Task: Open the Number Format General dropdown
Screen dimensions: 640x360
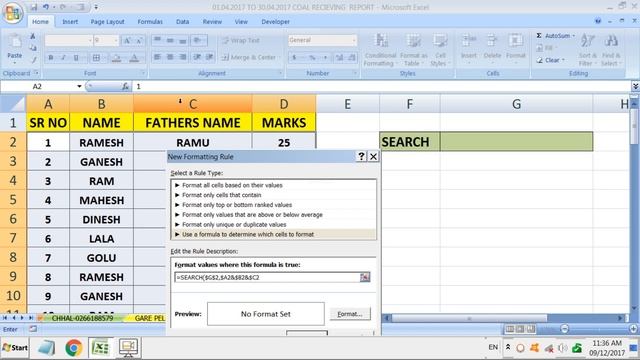Action: 353,40
